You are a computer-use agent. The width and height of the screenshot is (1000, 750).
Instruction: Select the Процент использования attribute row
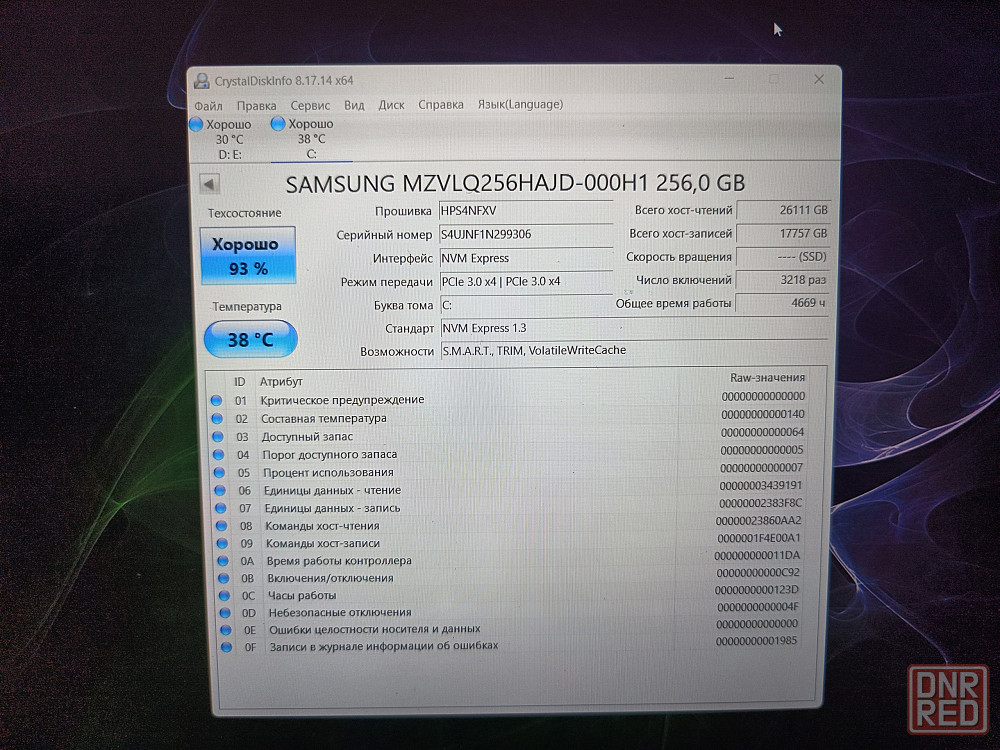coord(509,471)
